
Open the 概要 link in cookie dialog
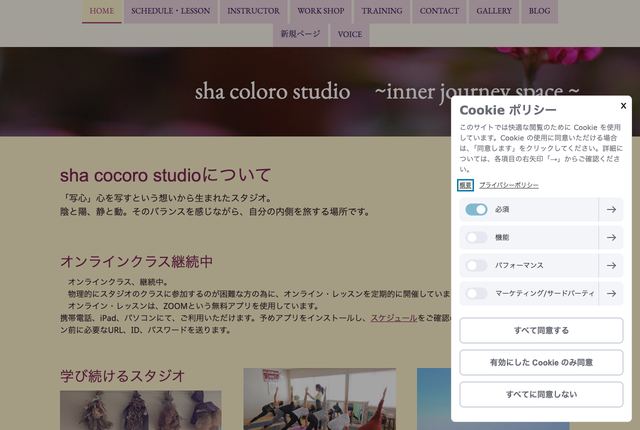465,185
